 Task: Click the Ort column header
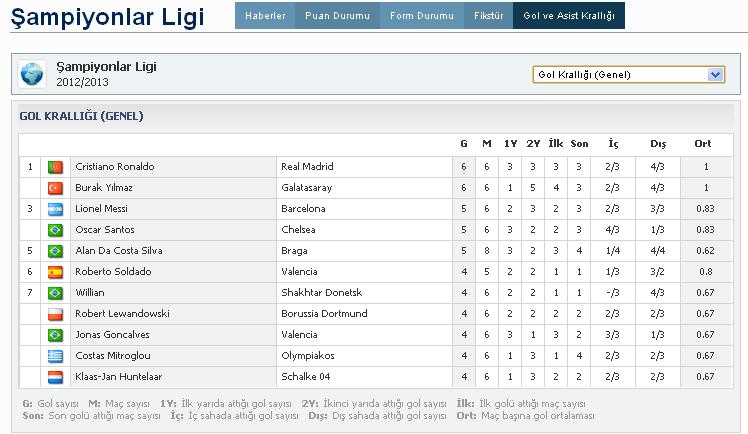click(x=702, y=144)
